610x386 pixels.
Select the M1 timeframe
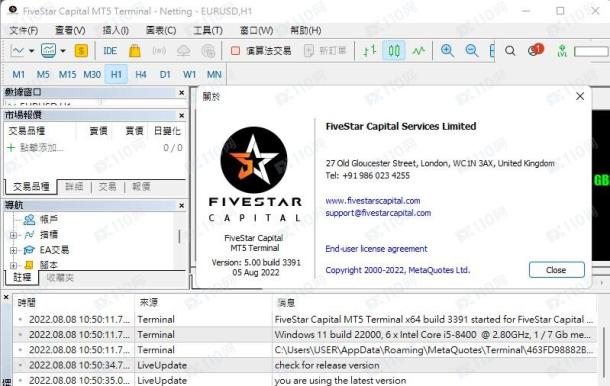click(18, 74)
